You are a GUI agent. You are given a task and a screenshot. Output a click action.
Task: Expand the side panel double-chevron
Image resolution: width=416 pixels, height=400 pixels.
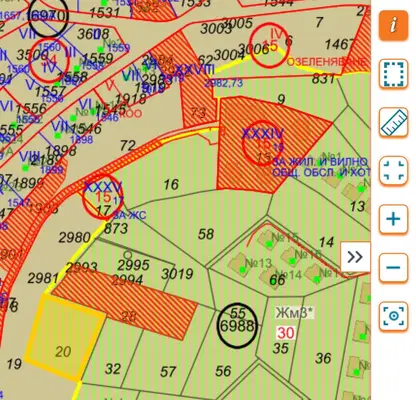click(x=355, y=257)
